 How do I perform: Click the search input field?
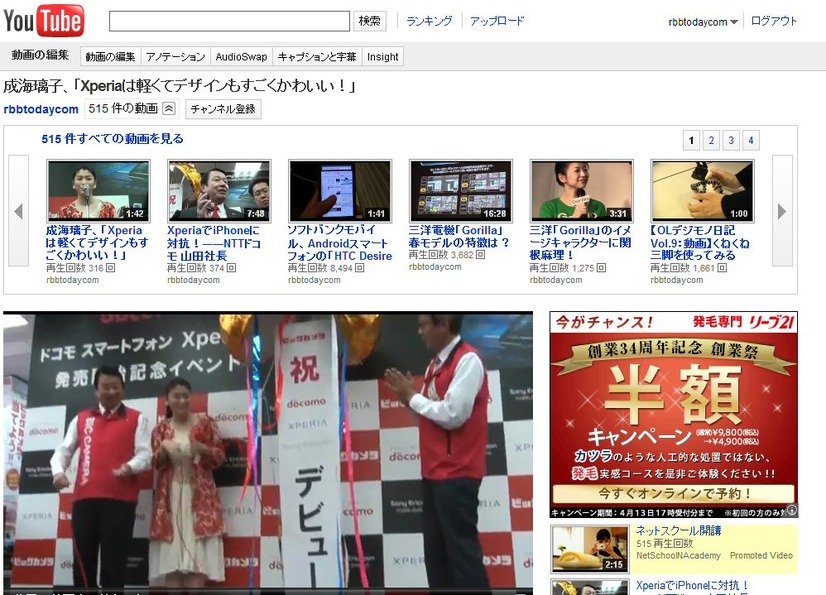(229, 21)
